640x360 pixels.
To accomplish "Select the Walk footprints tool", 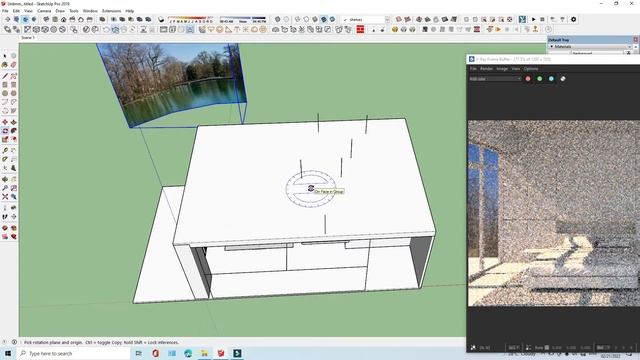I will 5,216.
